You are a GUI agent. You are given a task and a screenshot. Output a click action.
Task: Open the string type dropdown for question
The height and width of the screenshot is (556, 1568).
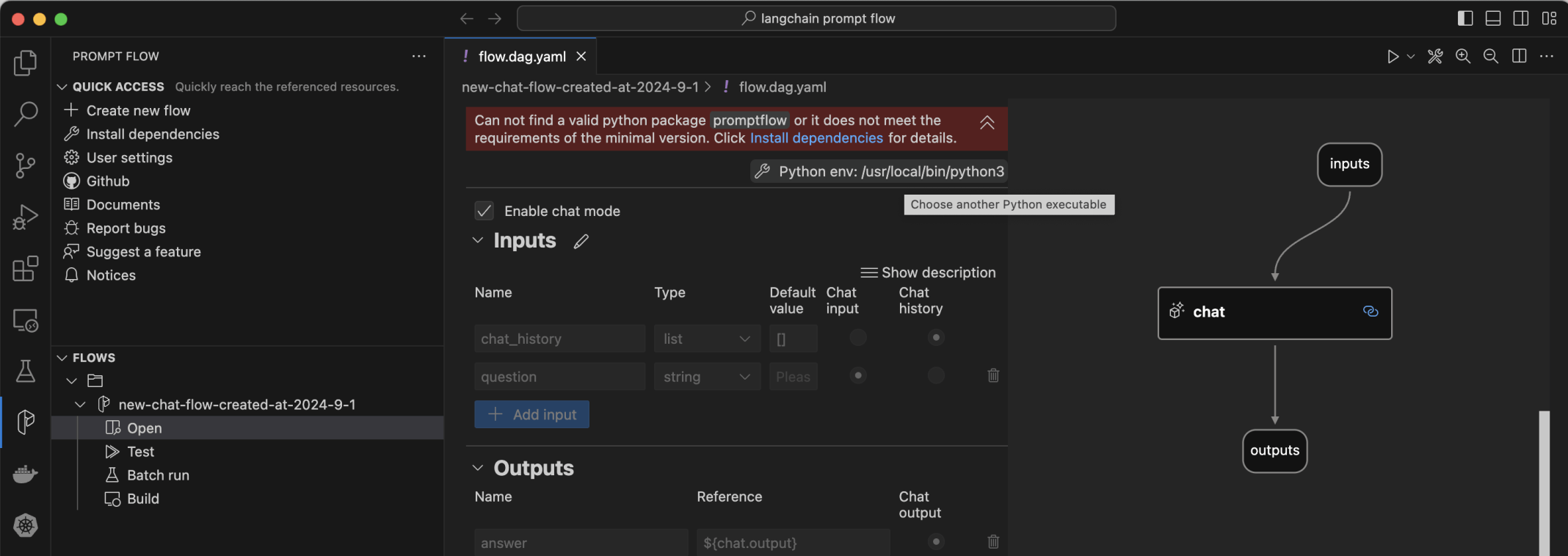[x=706, y=377]
